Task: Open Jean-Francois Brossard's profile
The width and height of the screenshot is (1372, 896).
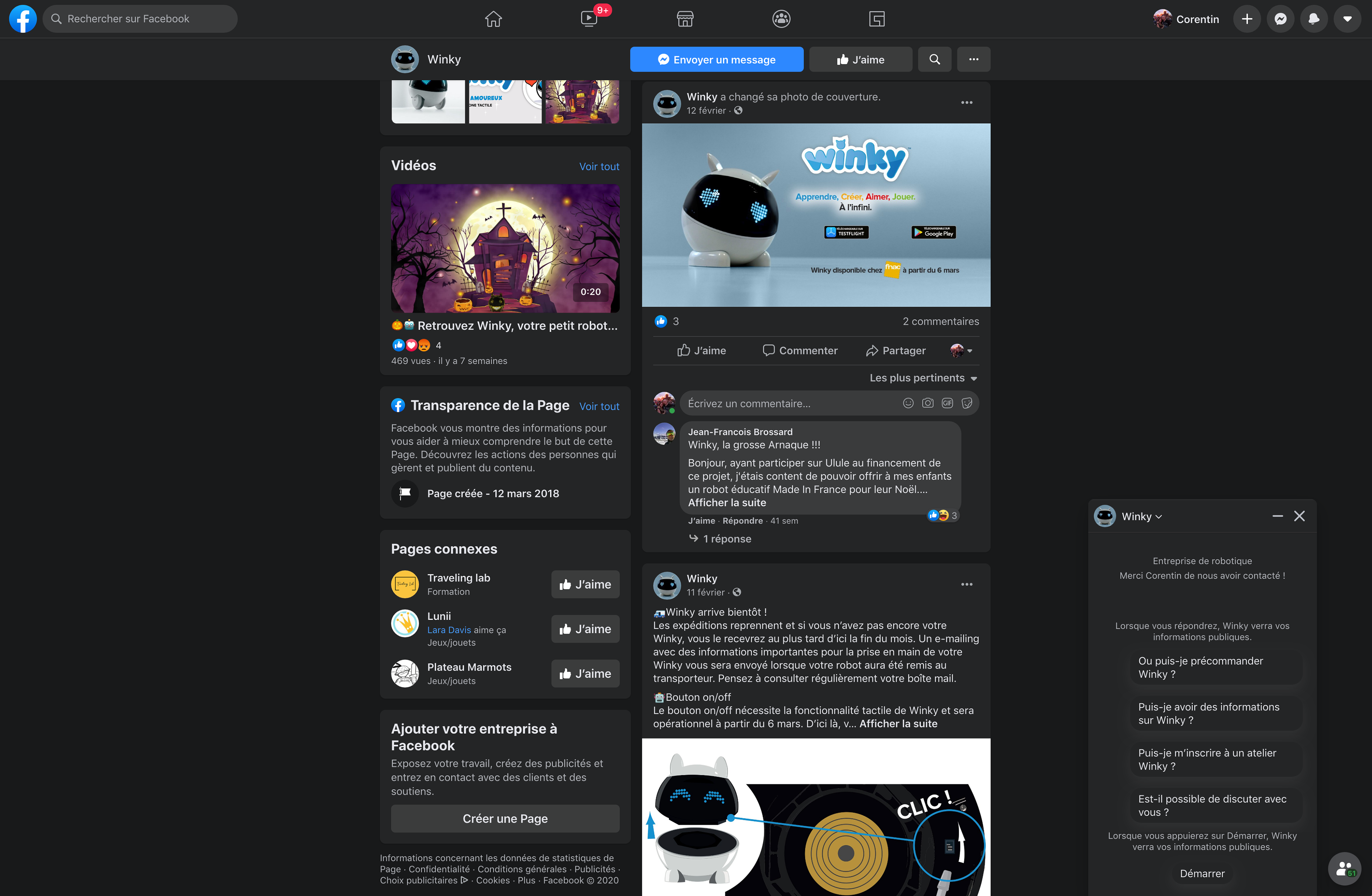Action: [740, 432]
